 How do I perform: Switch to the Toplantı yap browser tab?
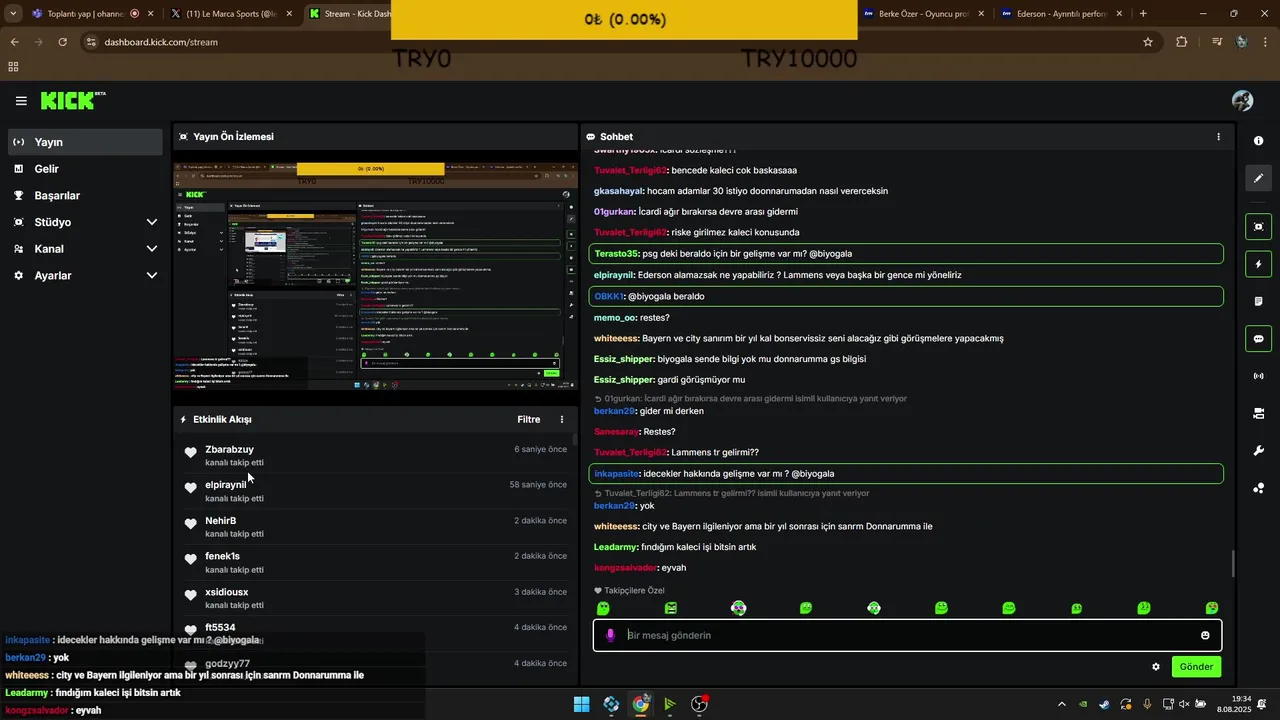(93, 14)
